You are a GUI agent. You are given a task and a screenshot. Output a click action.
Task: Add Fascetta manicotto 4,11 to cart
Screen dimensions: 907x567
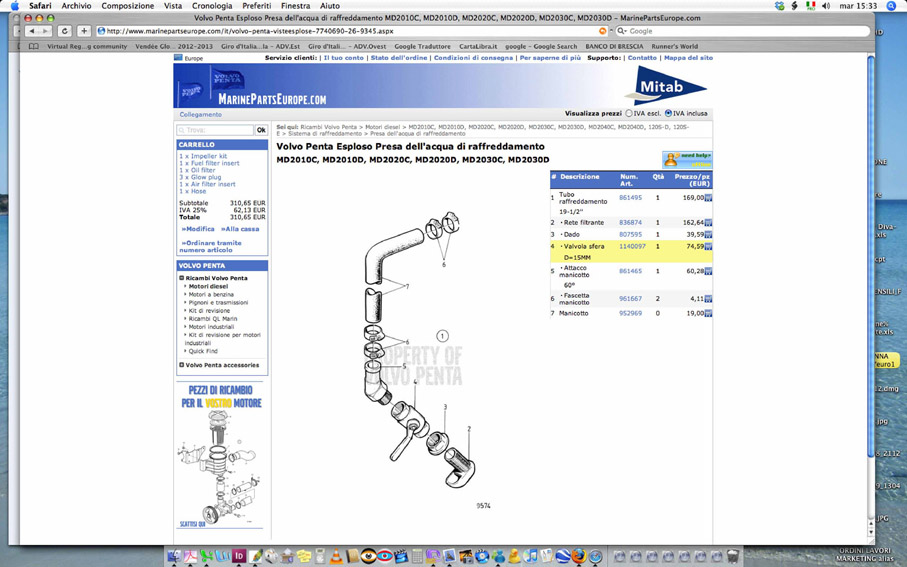(708, 299)
